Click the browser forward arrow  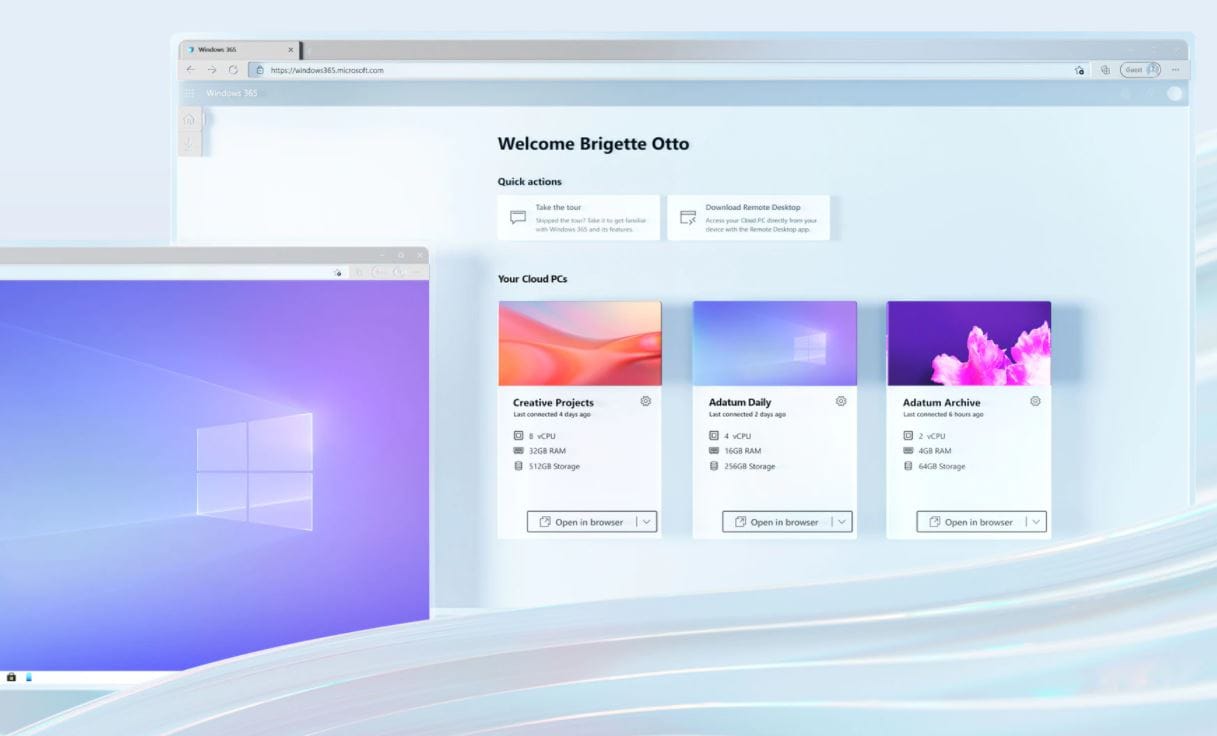[212, 70]
